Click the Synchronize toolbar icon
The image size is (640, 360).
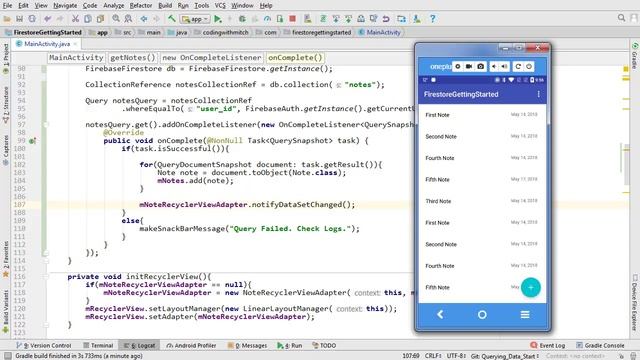coord(32,19)
